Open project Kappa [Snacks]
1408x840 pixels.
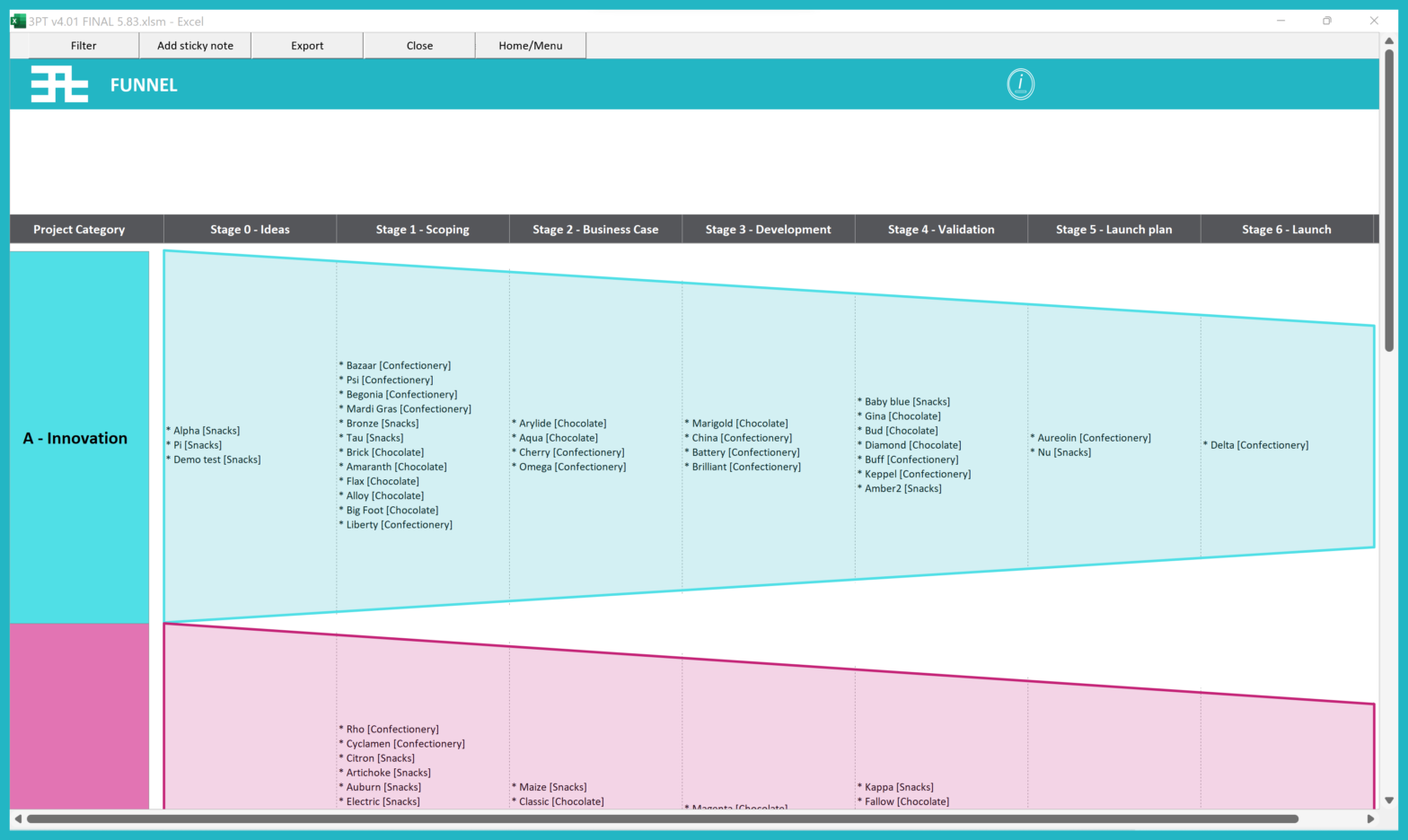click(895, 787)
